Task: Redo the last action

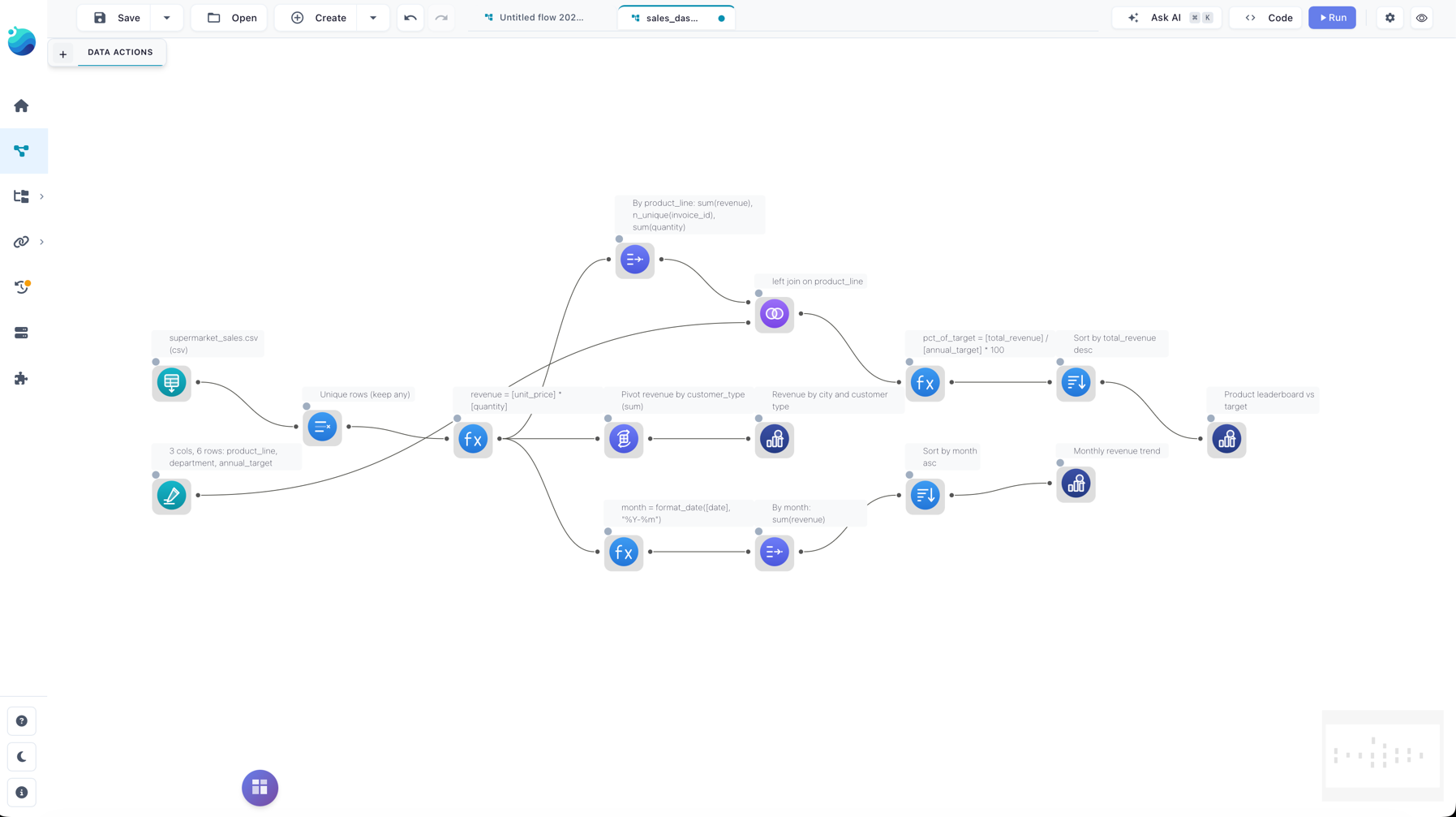Action: coord(441,18)
